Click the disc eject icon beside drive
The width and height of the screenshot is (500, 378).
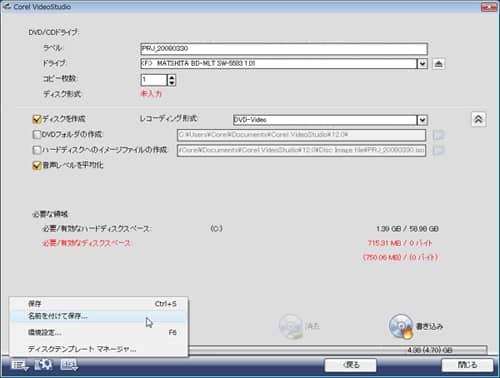coord(439,63)
